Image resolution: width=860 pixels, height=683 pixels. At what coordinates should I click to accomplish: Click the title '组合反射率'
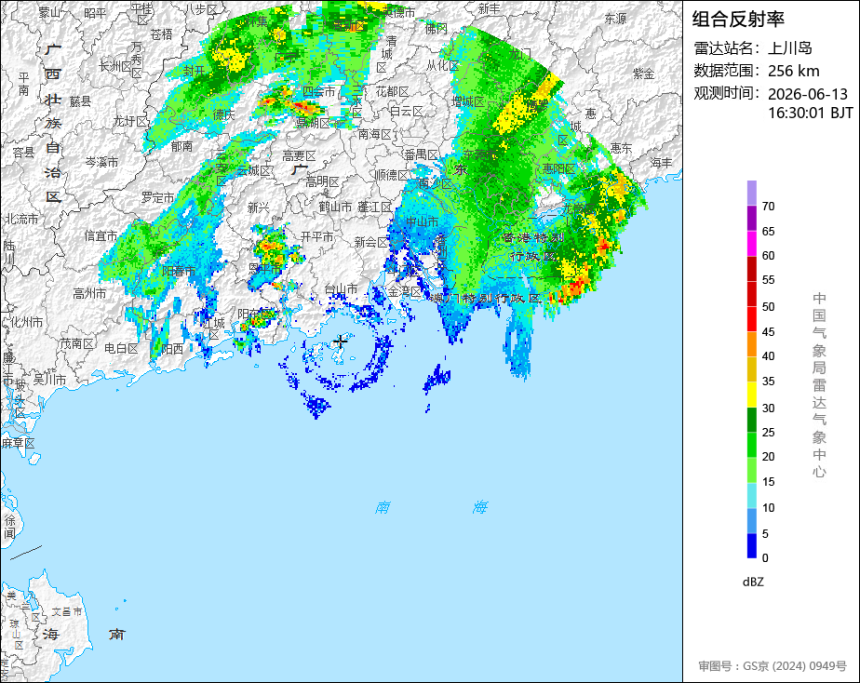(x=738, y=19)
